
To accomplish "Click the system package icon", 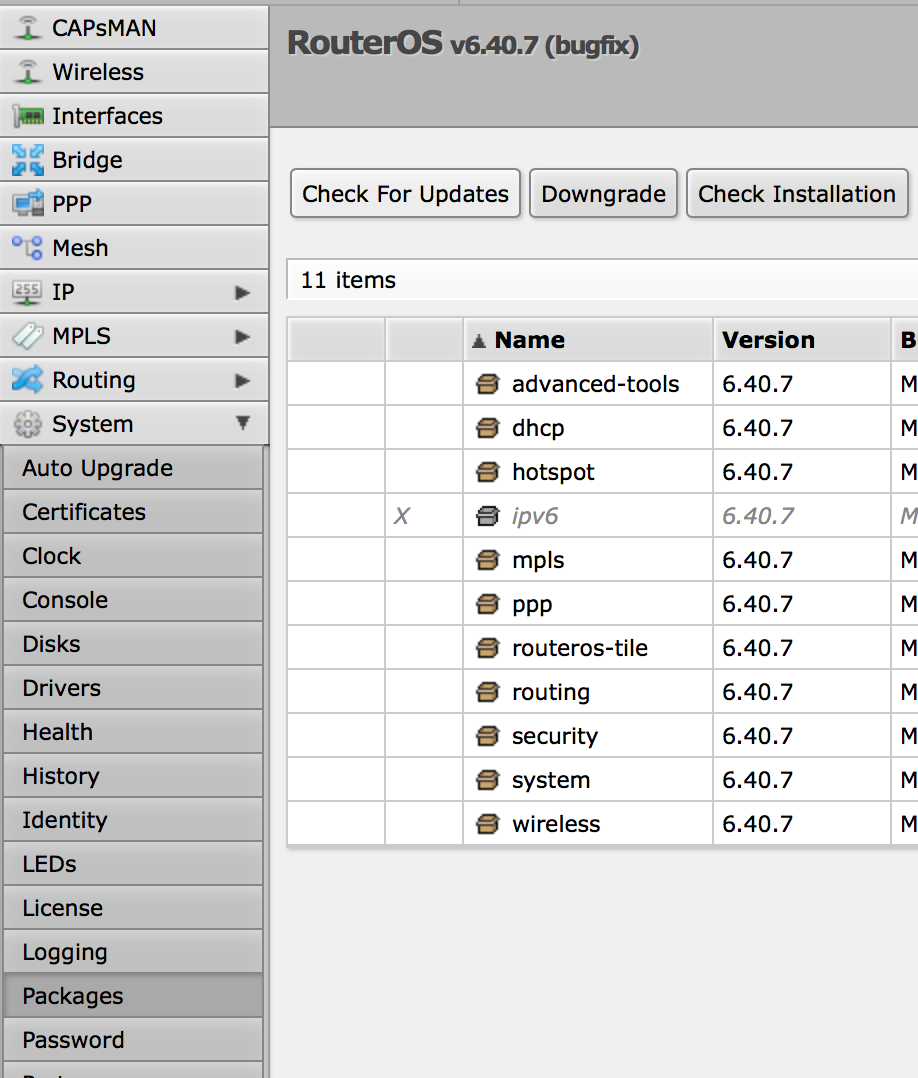I will coord(488,780).
